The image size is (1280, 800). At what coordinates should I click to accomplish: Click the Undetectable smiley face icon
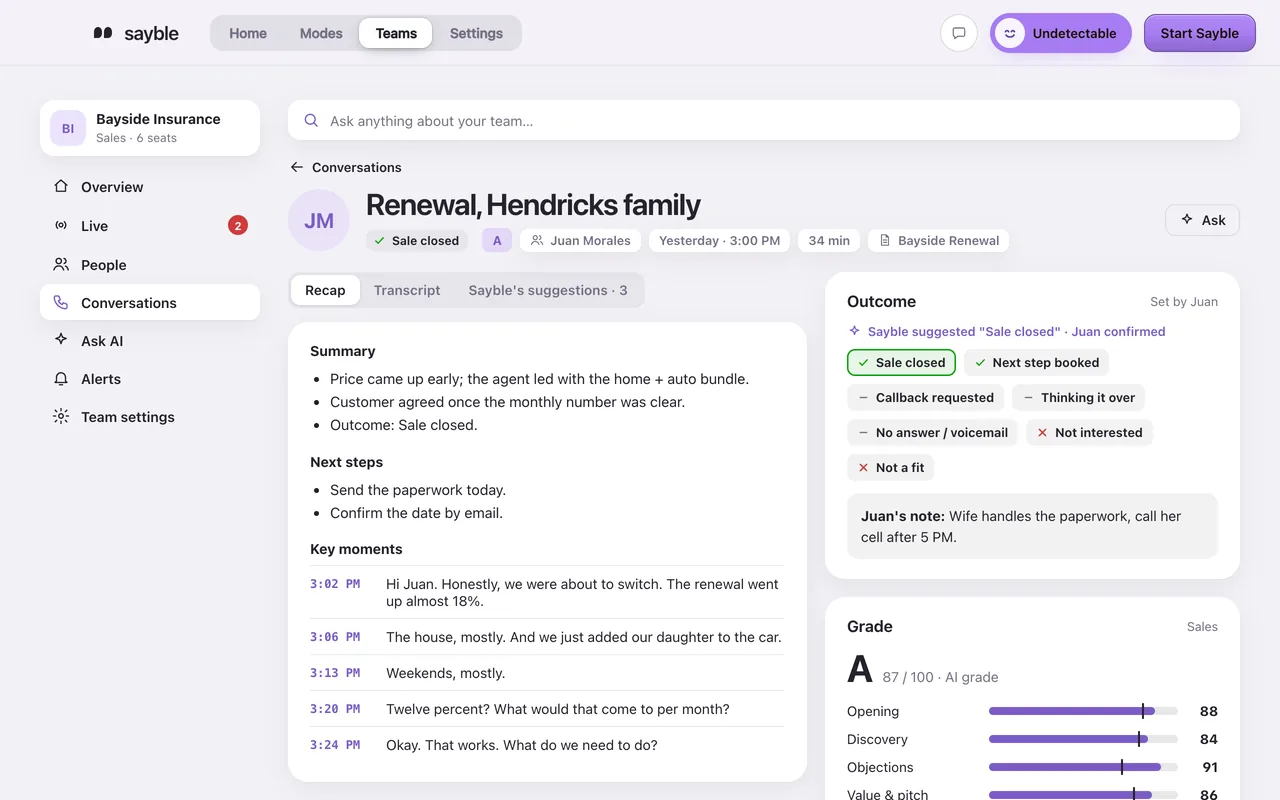(1010, 33)
